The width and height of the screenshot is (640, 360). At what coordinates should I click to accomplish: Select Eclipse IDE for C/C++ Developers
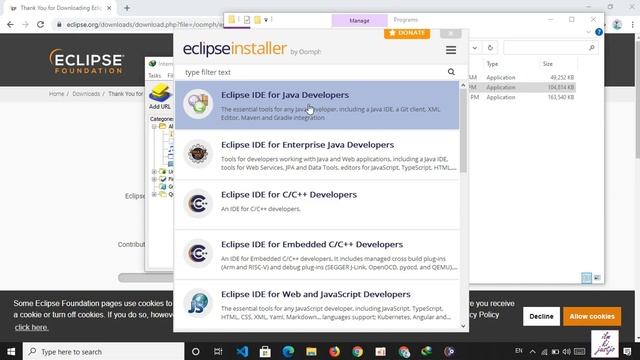(x=317, y=205)
